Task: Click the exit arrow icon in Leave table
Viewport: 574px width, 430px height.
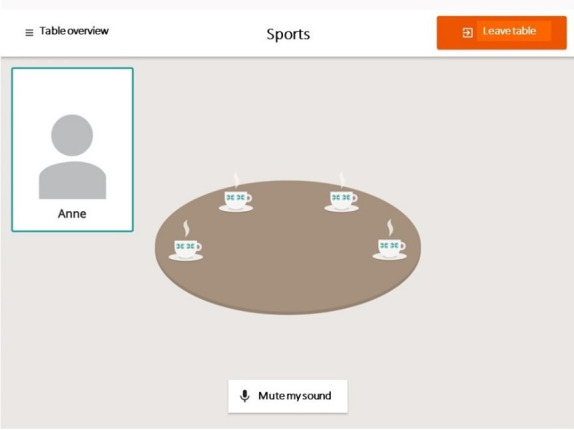Action: pyautogui.click(x=467, y=33)
